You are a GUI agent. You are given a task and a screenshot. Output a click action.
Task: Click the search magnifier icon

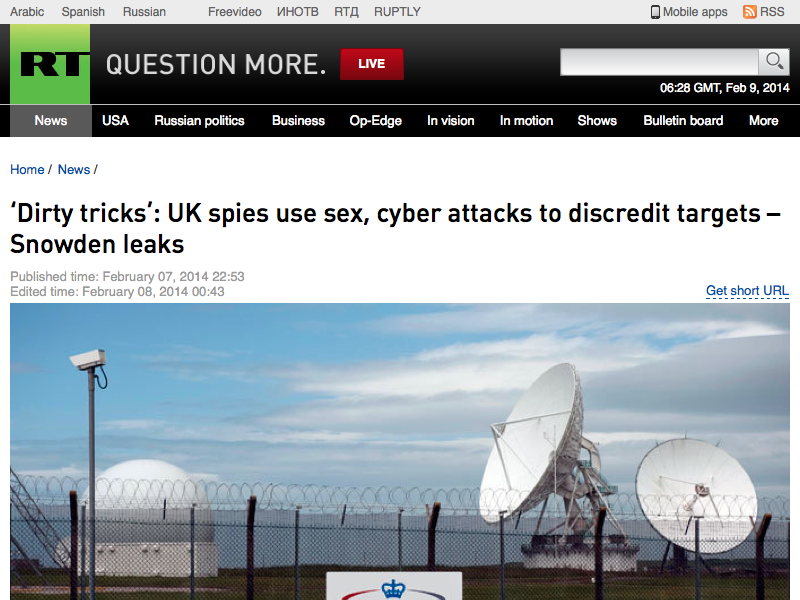point(774,62)
